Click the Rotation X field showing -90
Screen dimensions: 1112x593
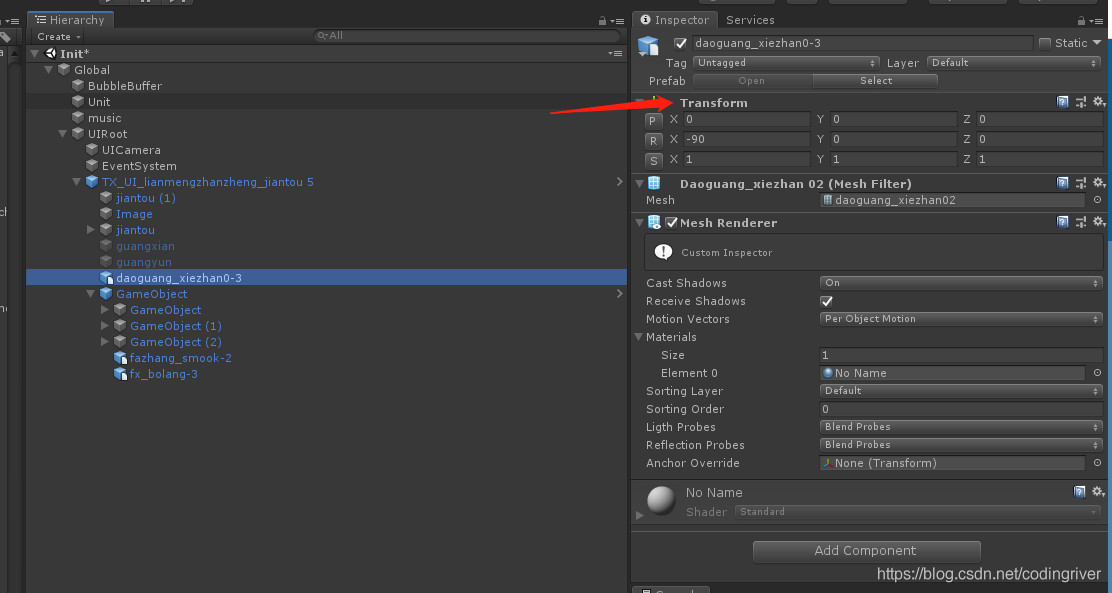(x=745, y=140)
